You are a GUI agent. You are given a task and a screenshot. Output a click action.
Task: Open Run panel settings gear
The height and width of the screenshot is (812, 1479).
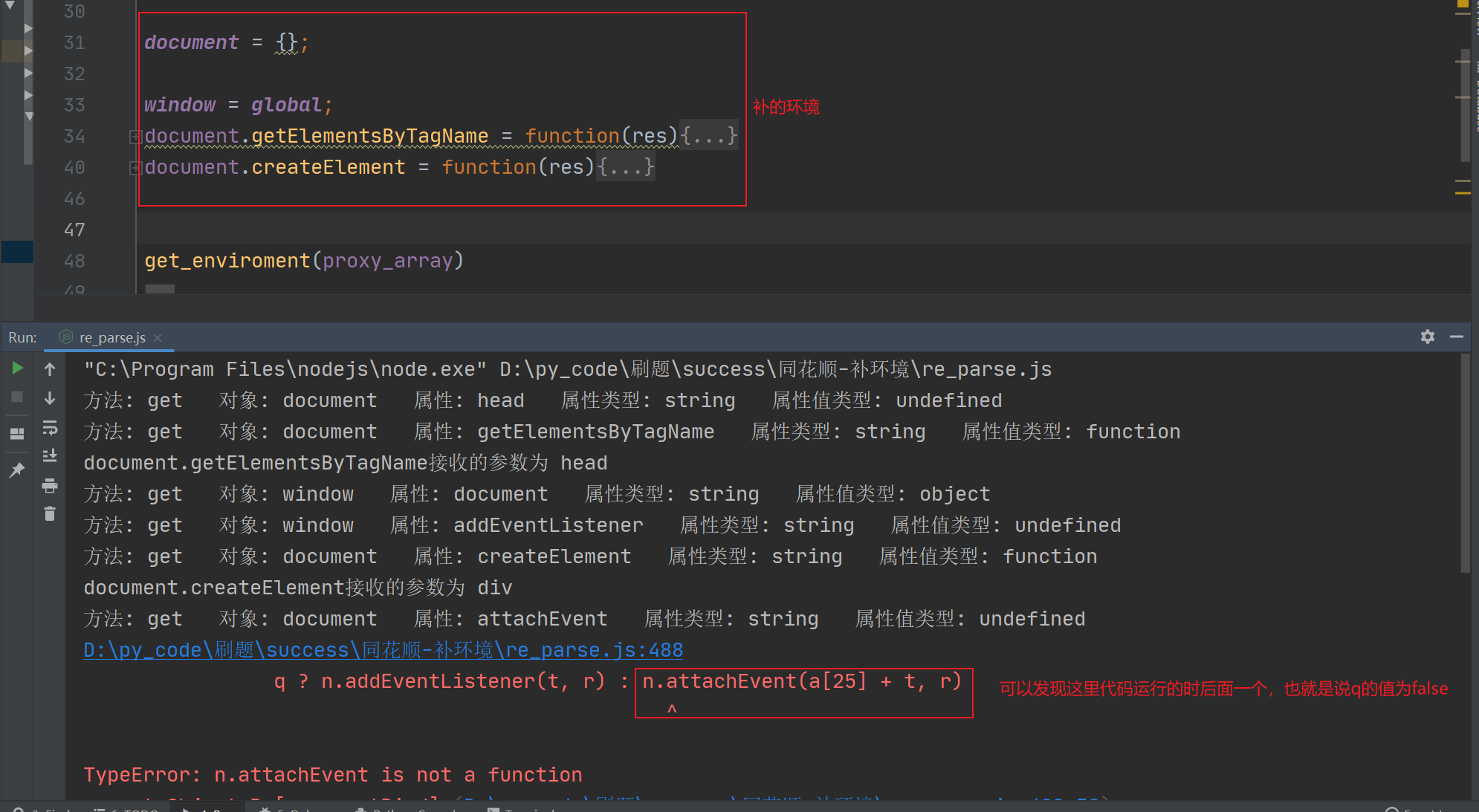pyautogui.click(x=1427, y=337)
